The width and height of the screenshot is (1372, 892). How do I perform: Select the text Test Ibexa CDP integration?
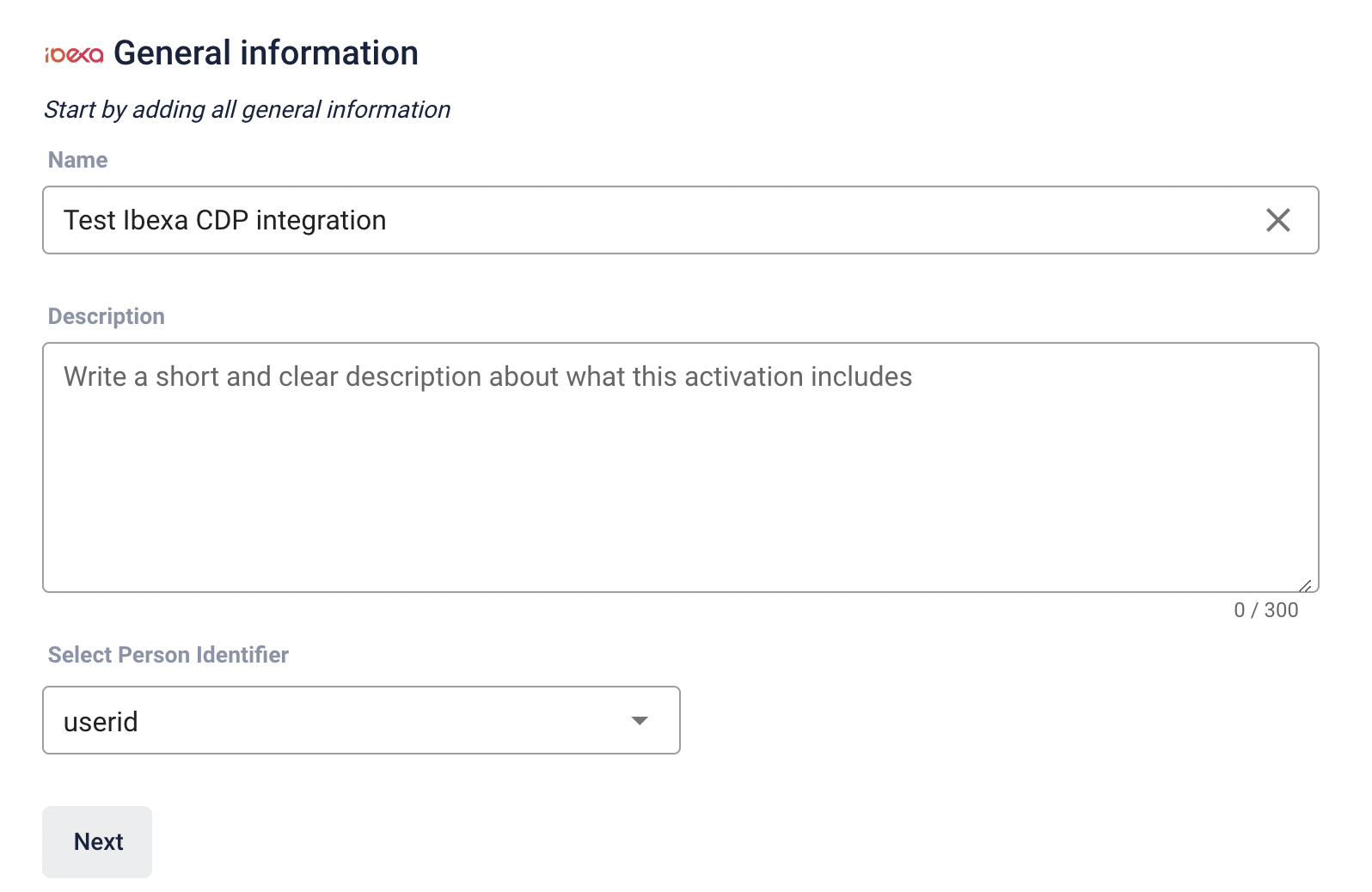224,220
